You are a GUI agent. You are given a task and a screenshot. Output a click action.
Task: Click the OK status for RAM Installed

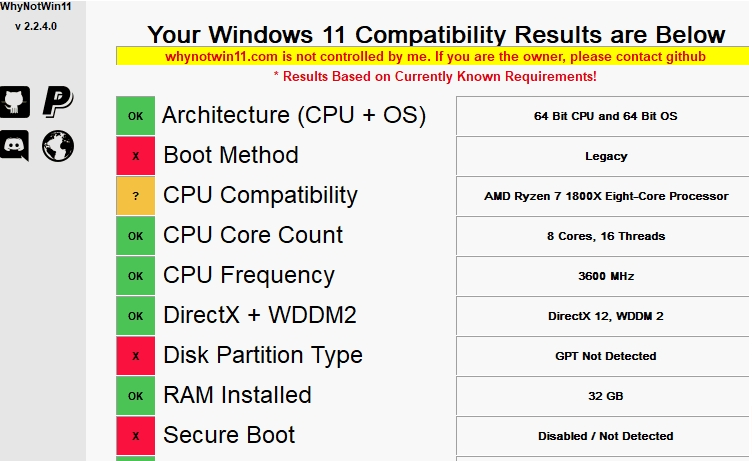[x=136, y=396]
